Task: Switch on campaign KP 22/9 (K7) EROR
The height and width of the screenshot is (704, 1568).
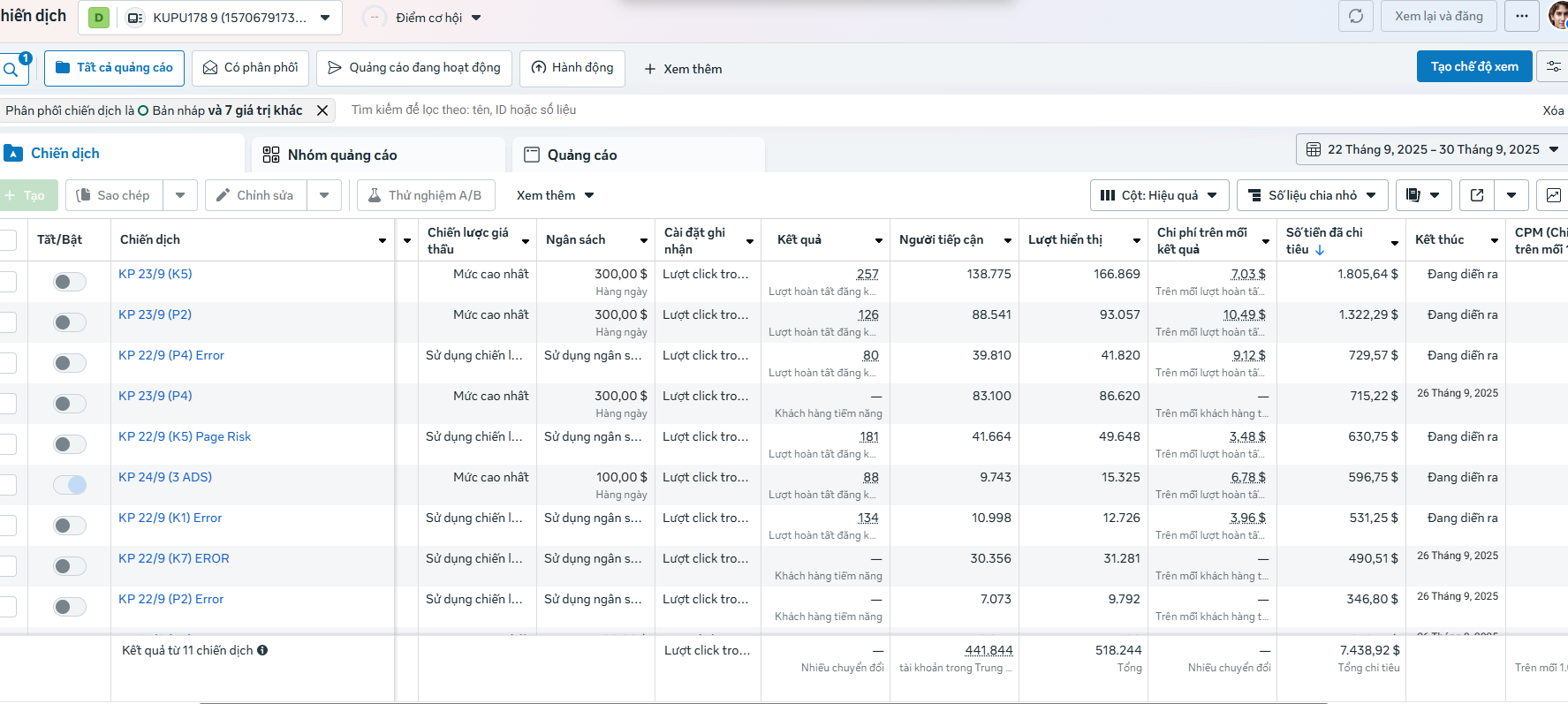Action: pyautogui.click(x=70, y=566)
